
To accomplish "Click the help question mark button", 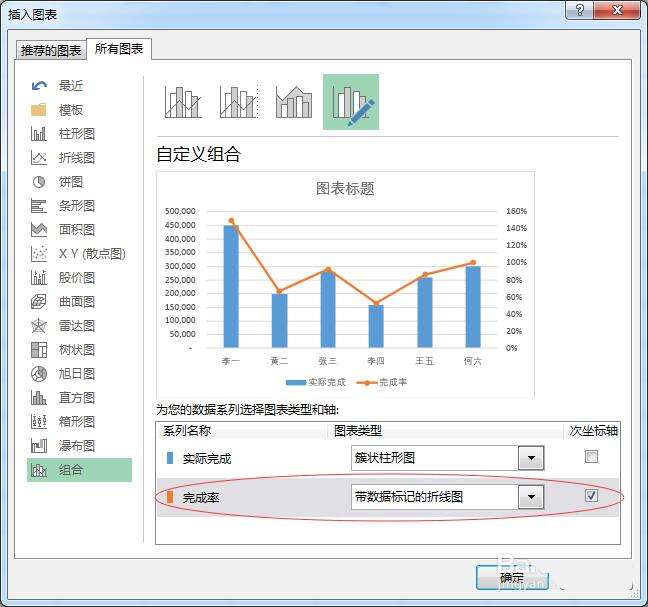I will [x=579, y=10].
